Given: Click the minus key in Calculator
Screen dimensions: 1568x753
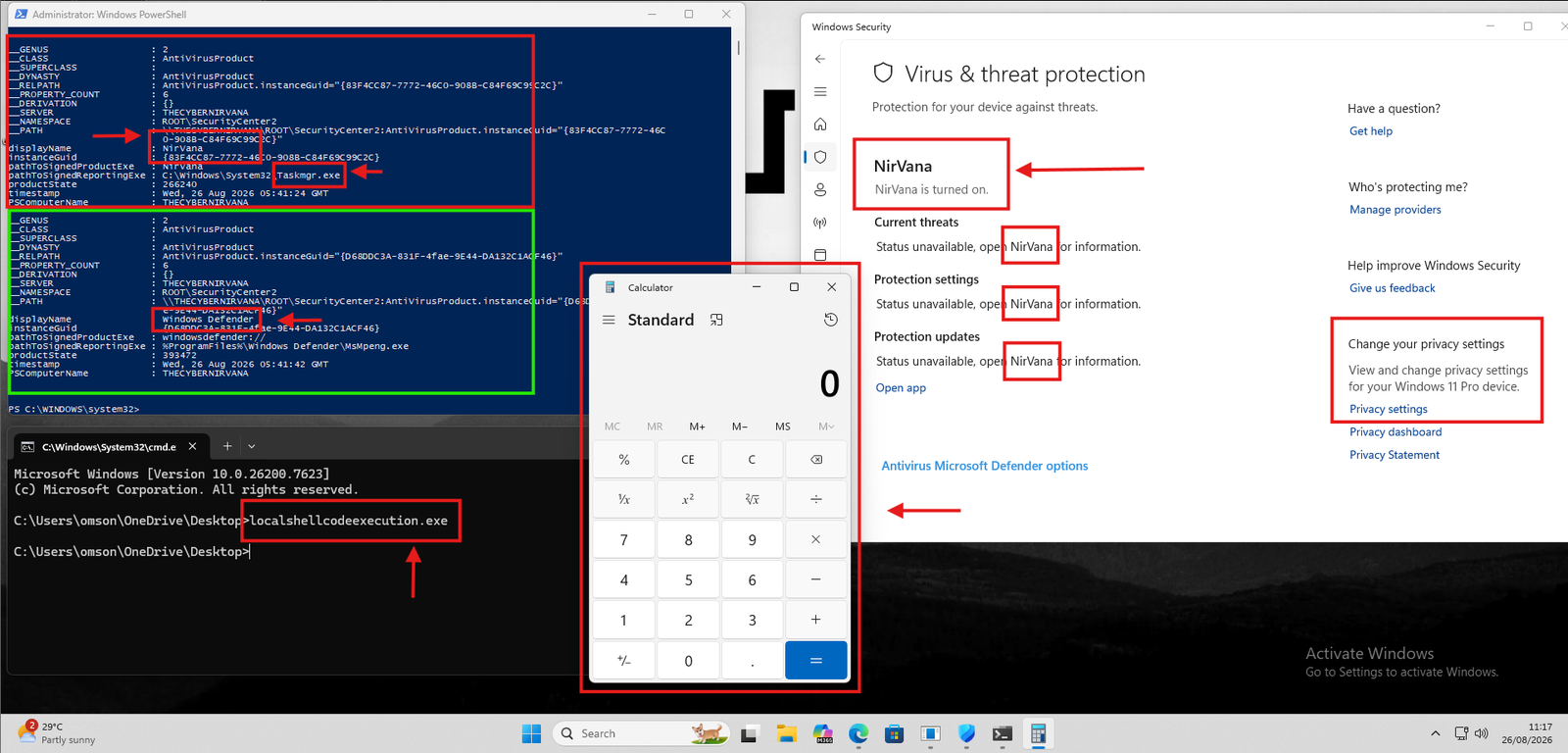Looking at the screenshot, I should click(816, 579).
